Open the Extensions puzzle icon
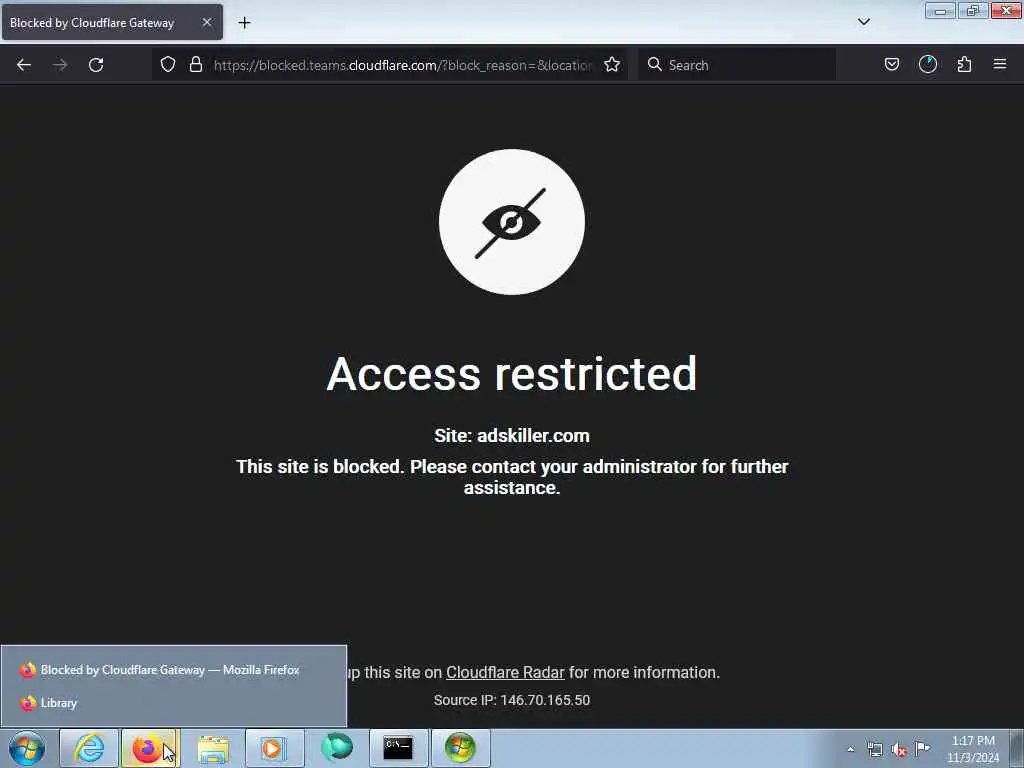Image resolution: width=1024 pixels, height=768 pixels. pos(964,65)
